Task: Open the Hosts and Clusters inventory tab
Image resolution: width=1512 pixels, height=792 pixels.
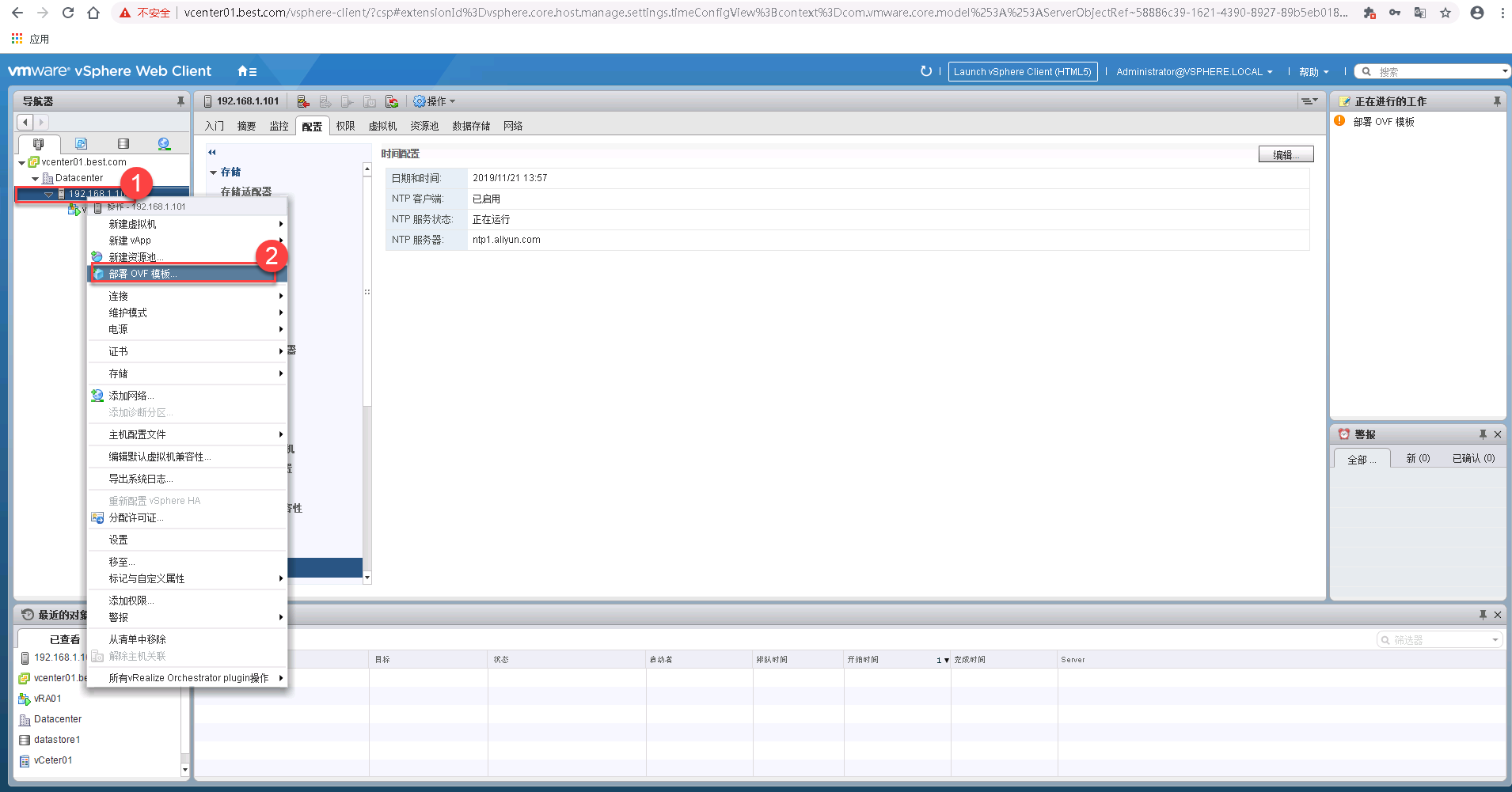Action: click(38, 143)
